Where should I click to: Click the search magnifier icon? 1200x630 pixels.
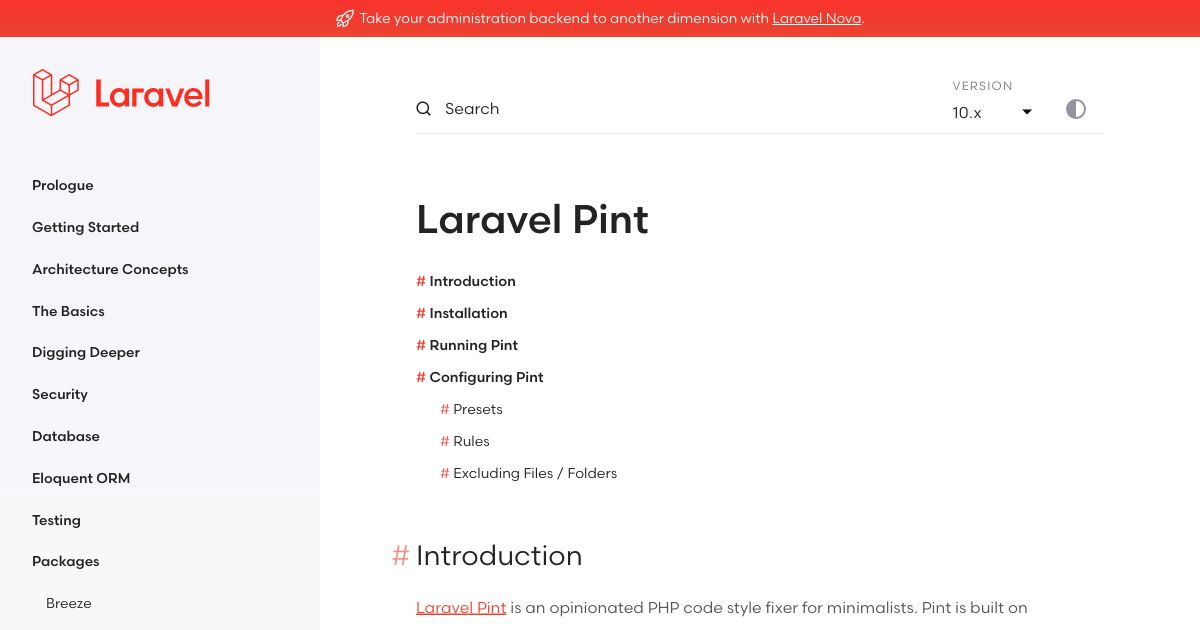click(423, 108)
